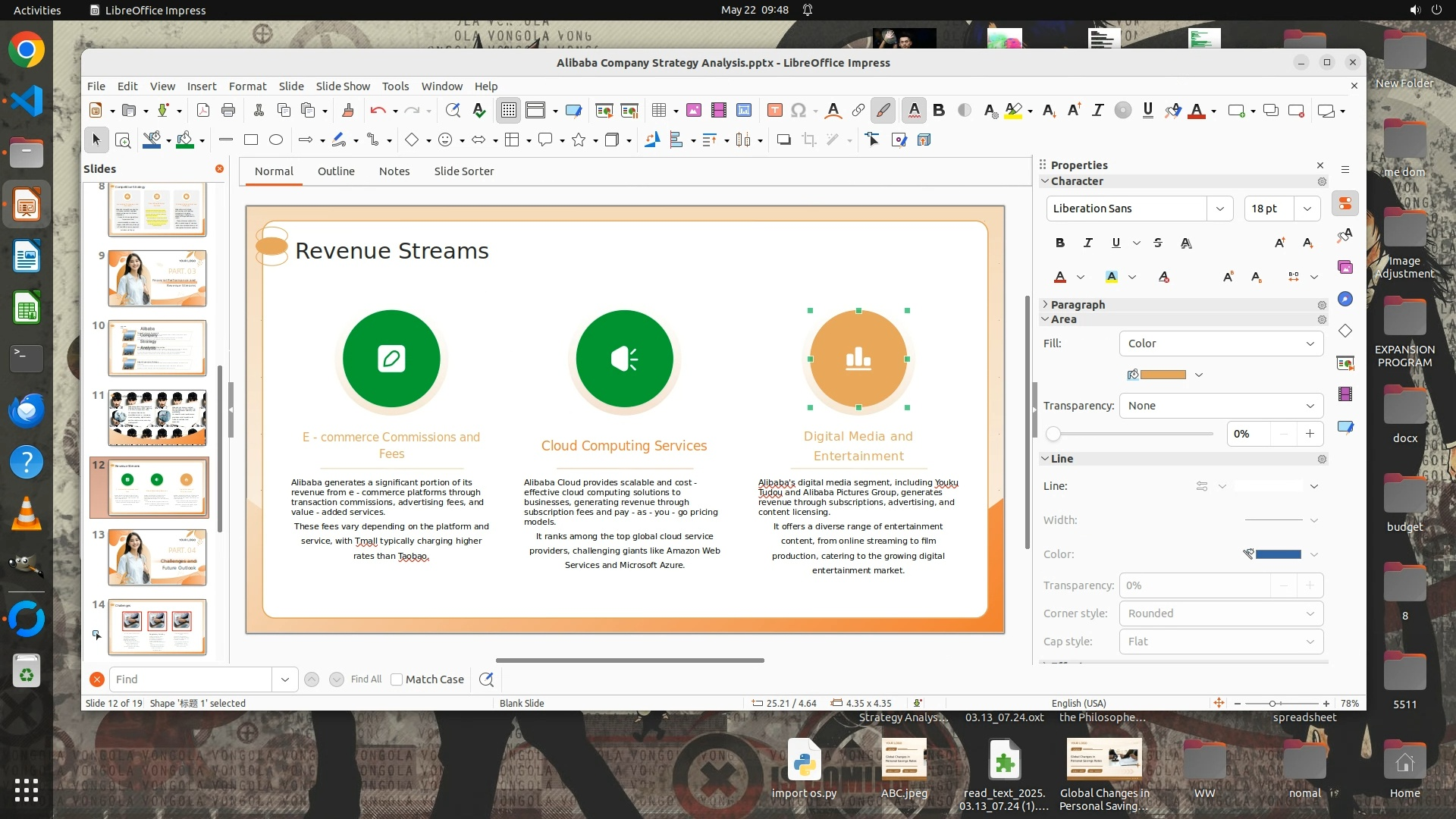Open the Slide Show menu
Screen dimensions: 1456x819
pyautogui.click(x=343, y=86)
